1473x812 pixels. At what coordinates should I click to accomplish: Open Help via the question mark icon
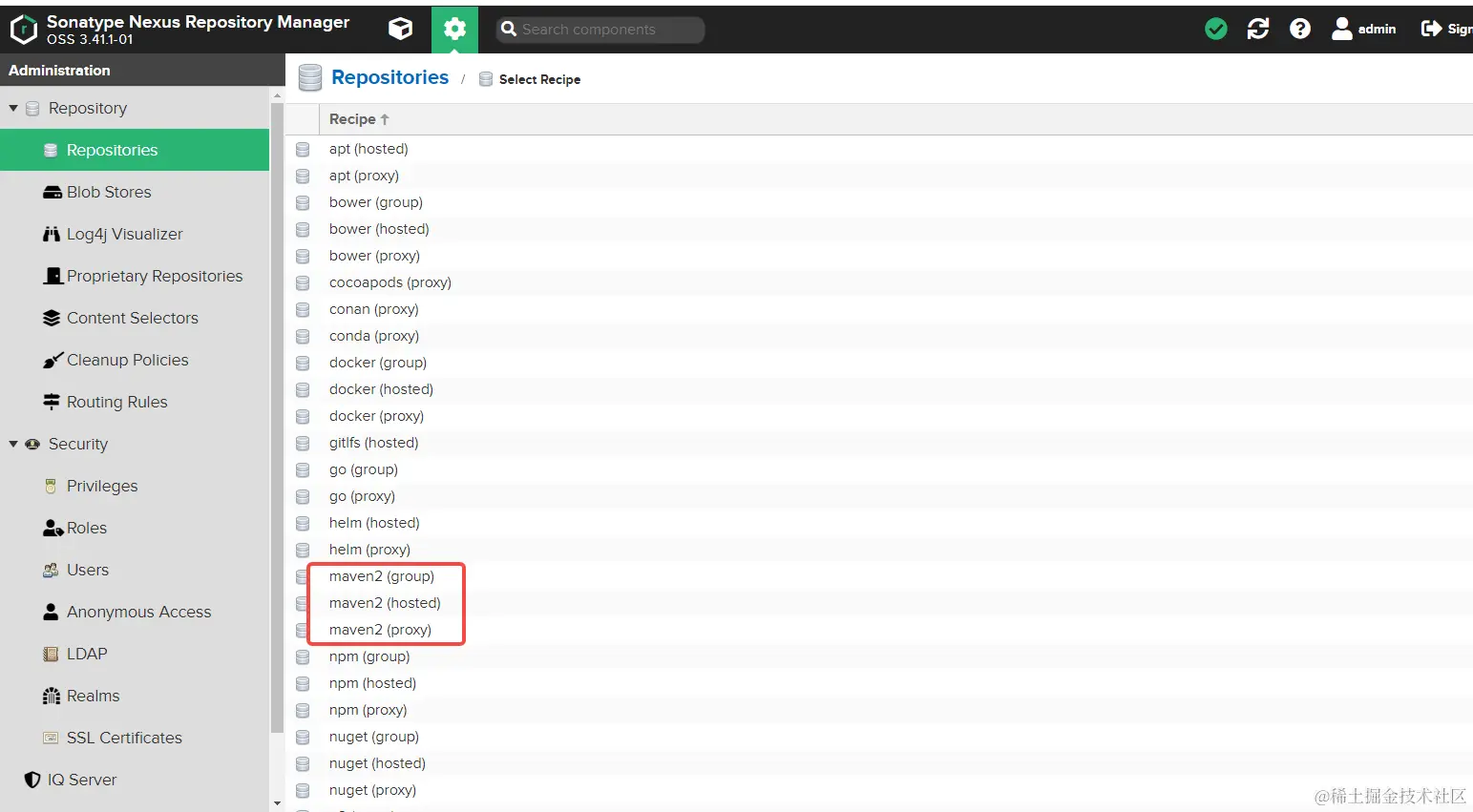[1300, 29]
